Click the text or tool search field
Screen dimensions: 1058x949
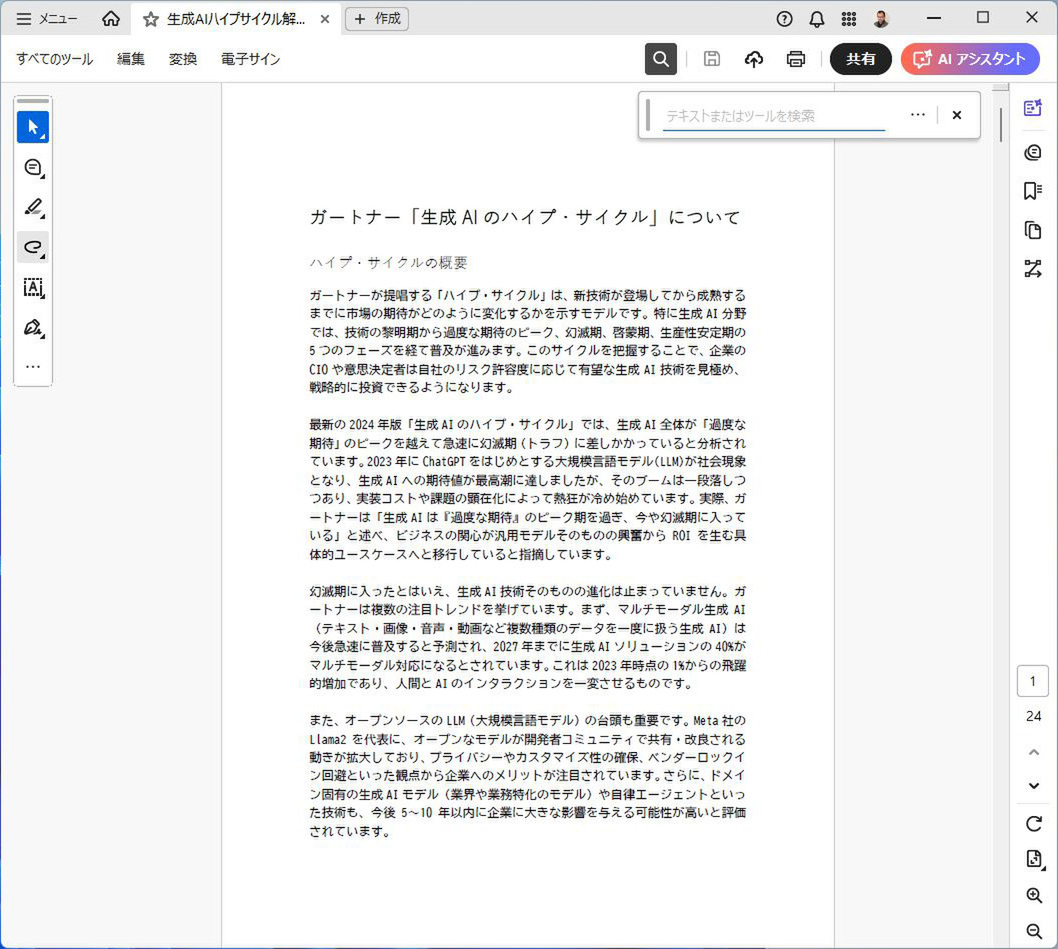click(773, 116)
